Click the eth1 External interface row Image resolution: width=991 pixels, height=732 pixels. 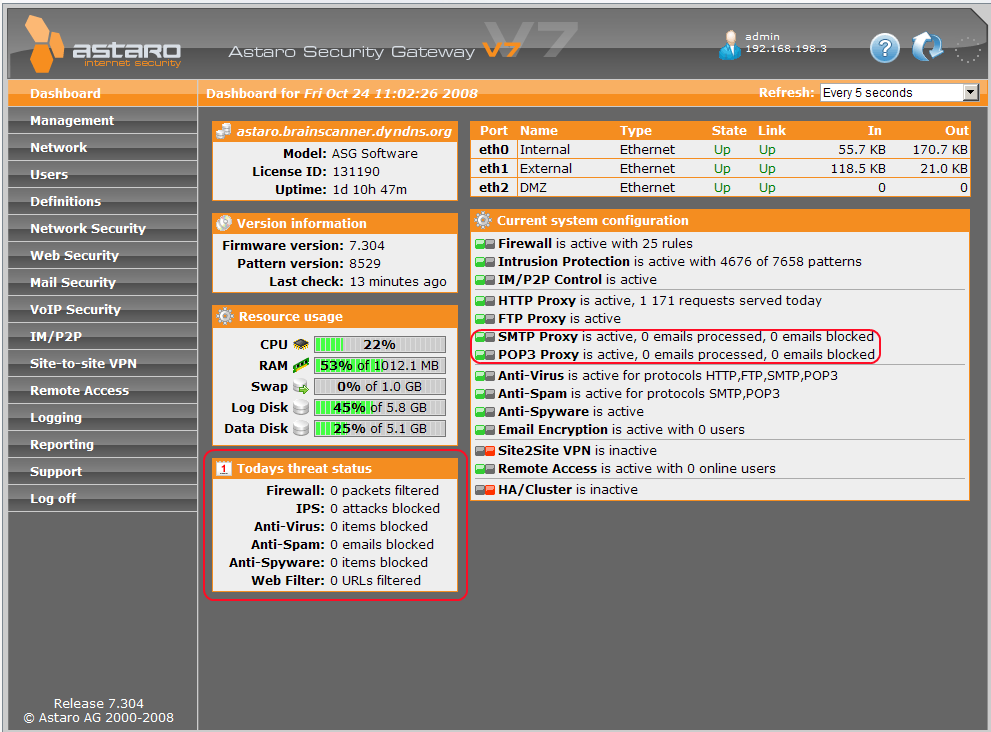pyautogui.click(x=720, y=169)
